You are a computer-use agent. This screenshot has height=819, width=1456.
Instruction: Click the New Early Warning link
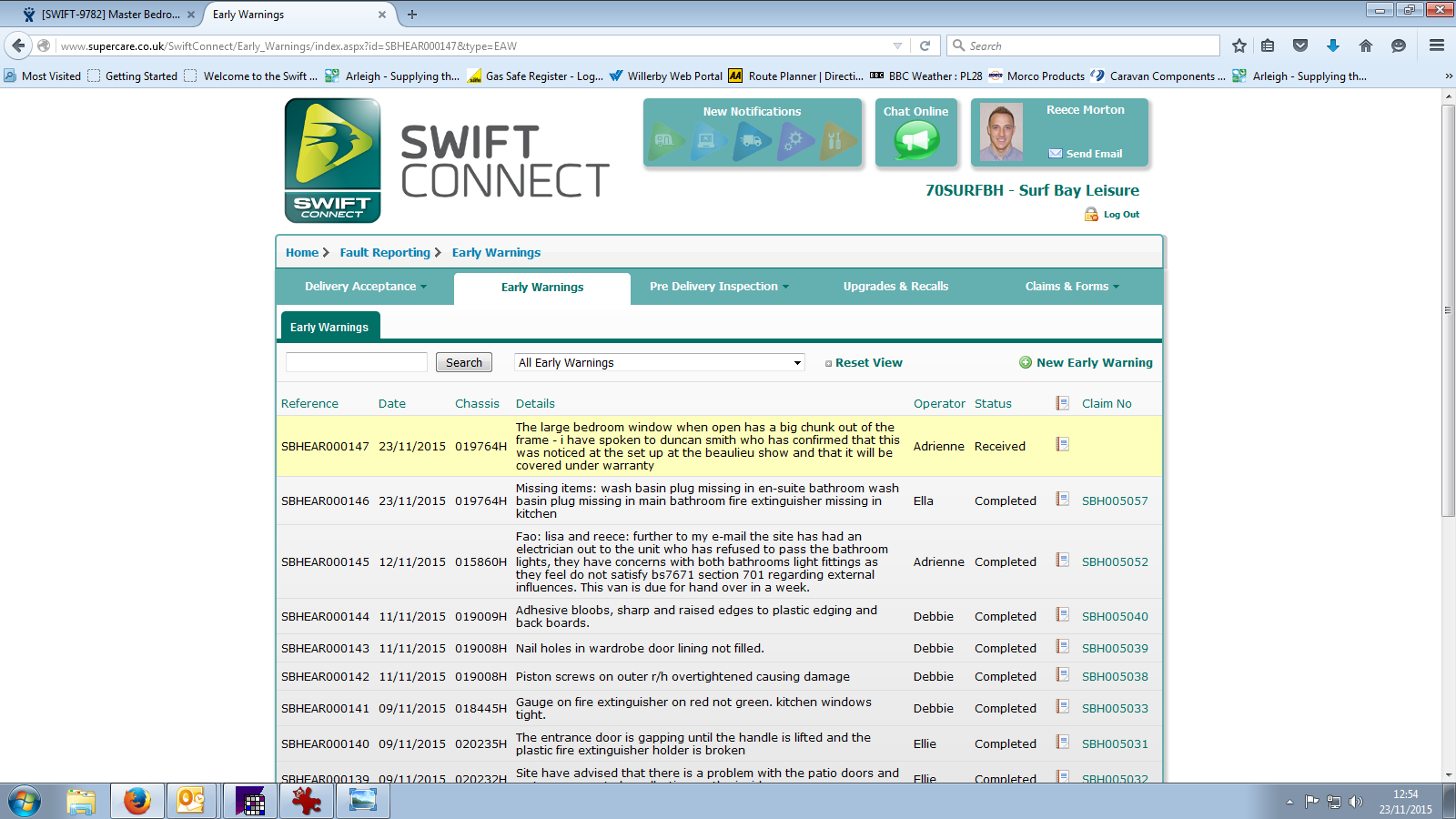(x=1094, y=362)
